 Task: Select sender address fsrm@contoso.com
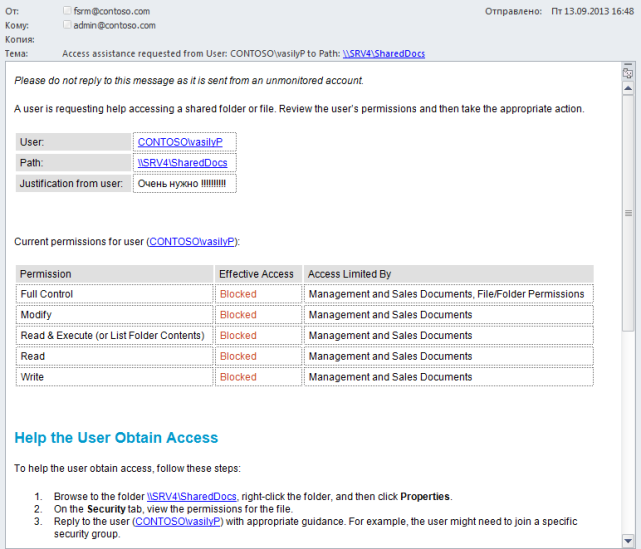pyautogui.click(x=112, y=11)
